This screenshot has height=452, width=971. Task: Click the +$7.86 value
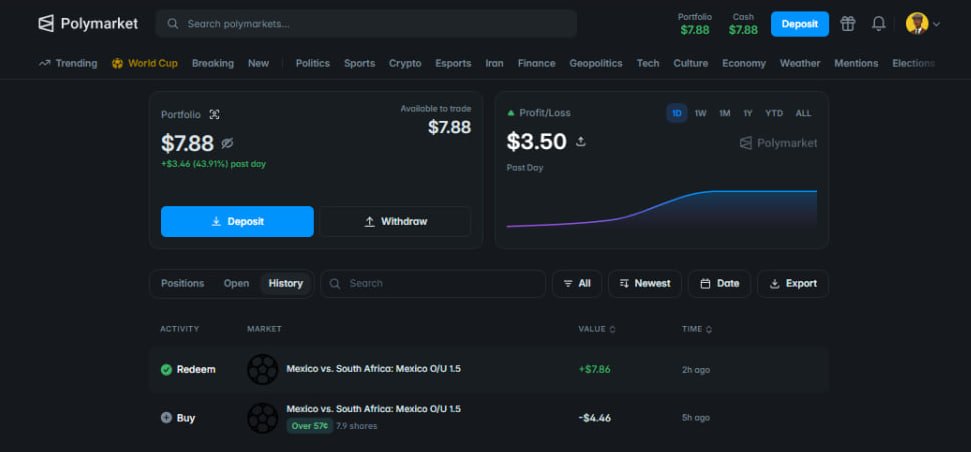click(594, 370)
